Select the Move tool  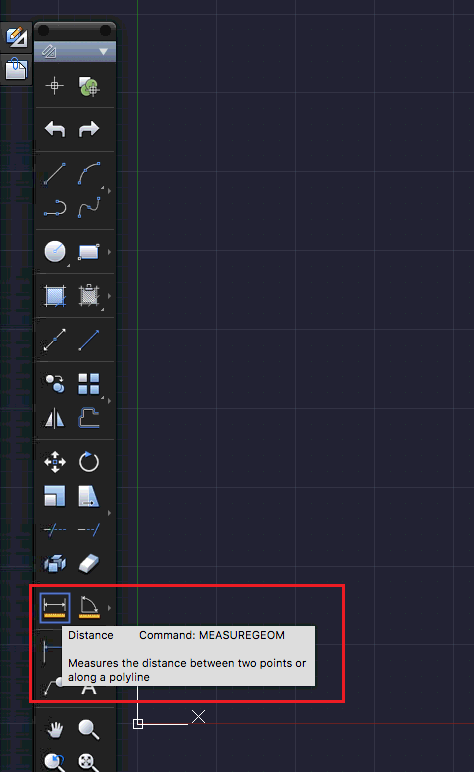pos(55,462)
